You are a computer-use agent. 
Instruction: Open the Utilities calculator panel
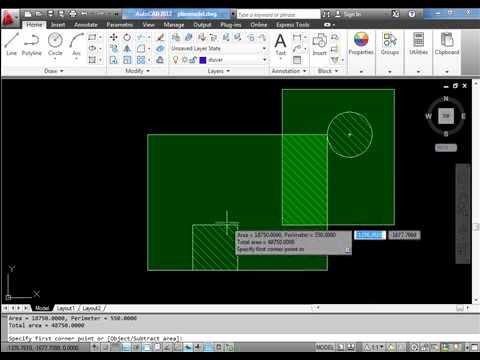[418, 43]
